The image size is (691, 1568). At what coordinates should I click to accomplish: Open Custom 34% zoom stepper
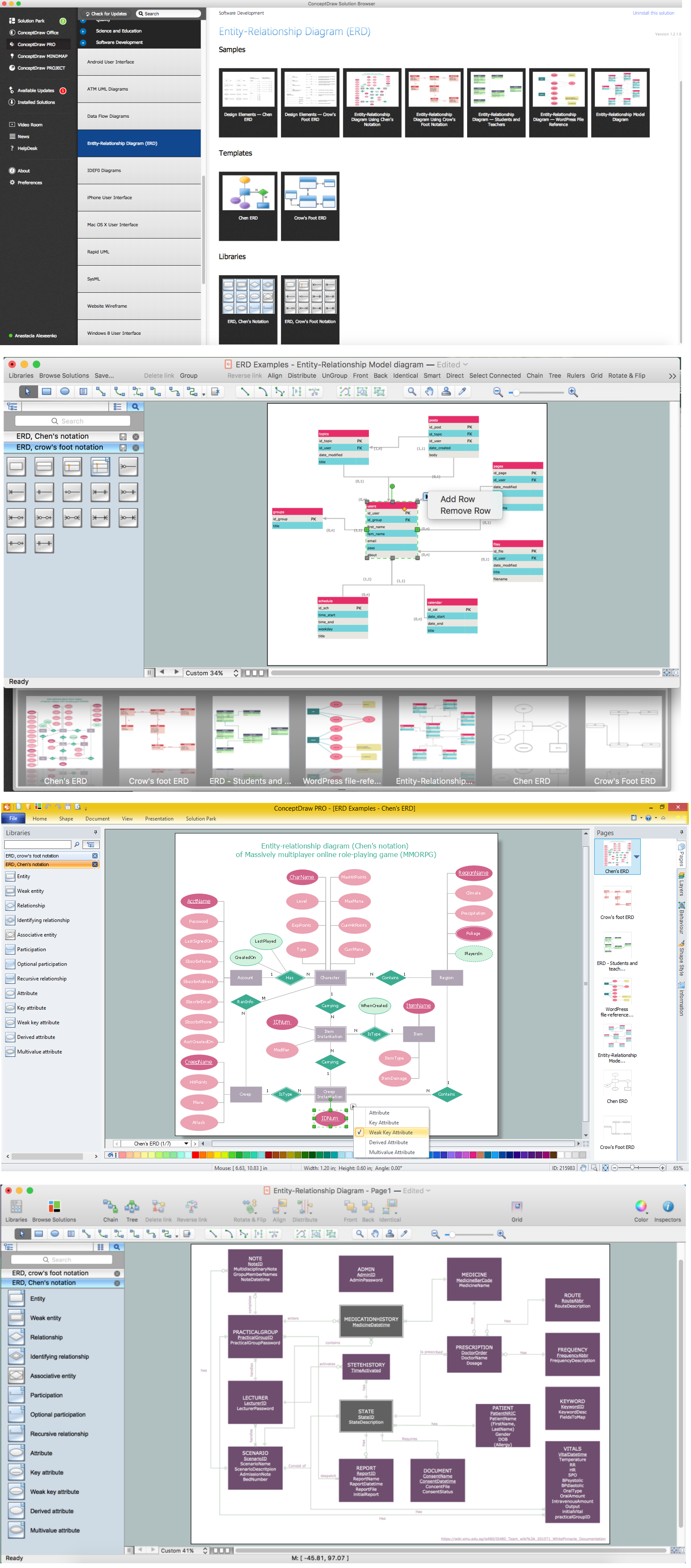(x=235, y=673)
